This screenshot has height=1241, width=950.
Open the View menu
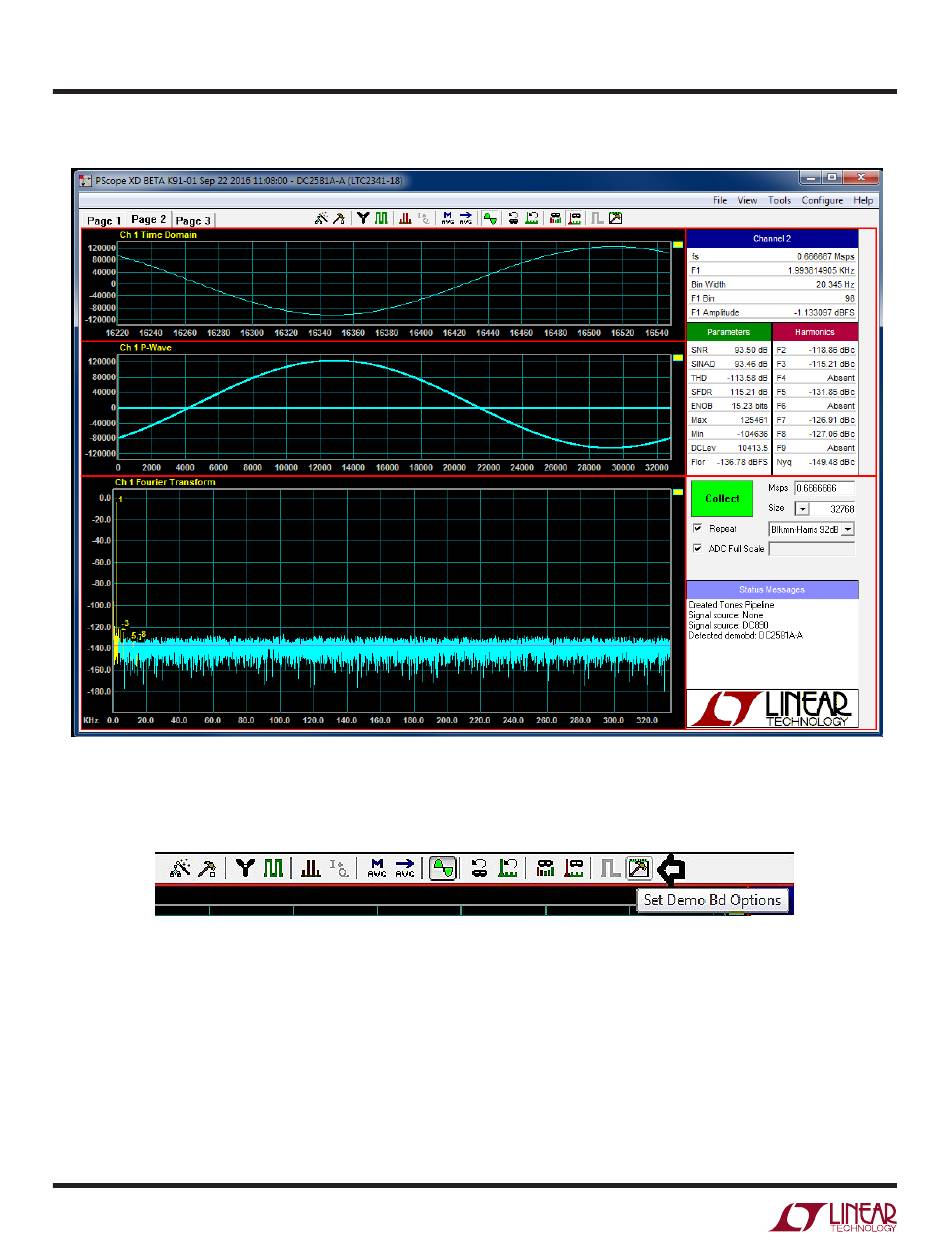(747, 200)
